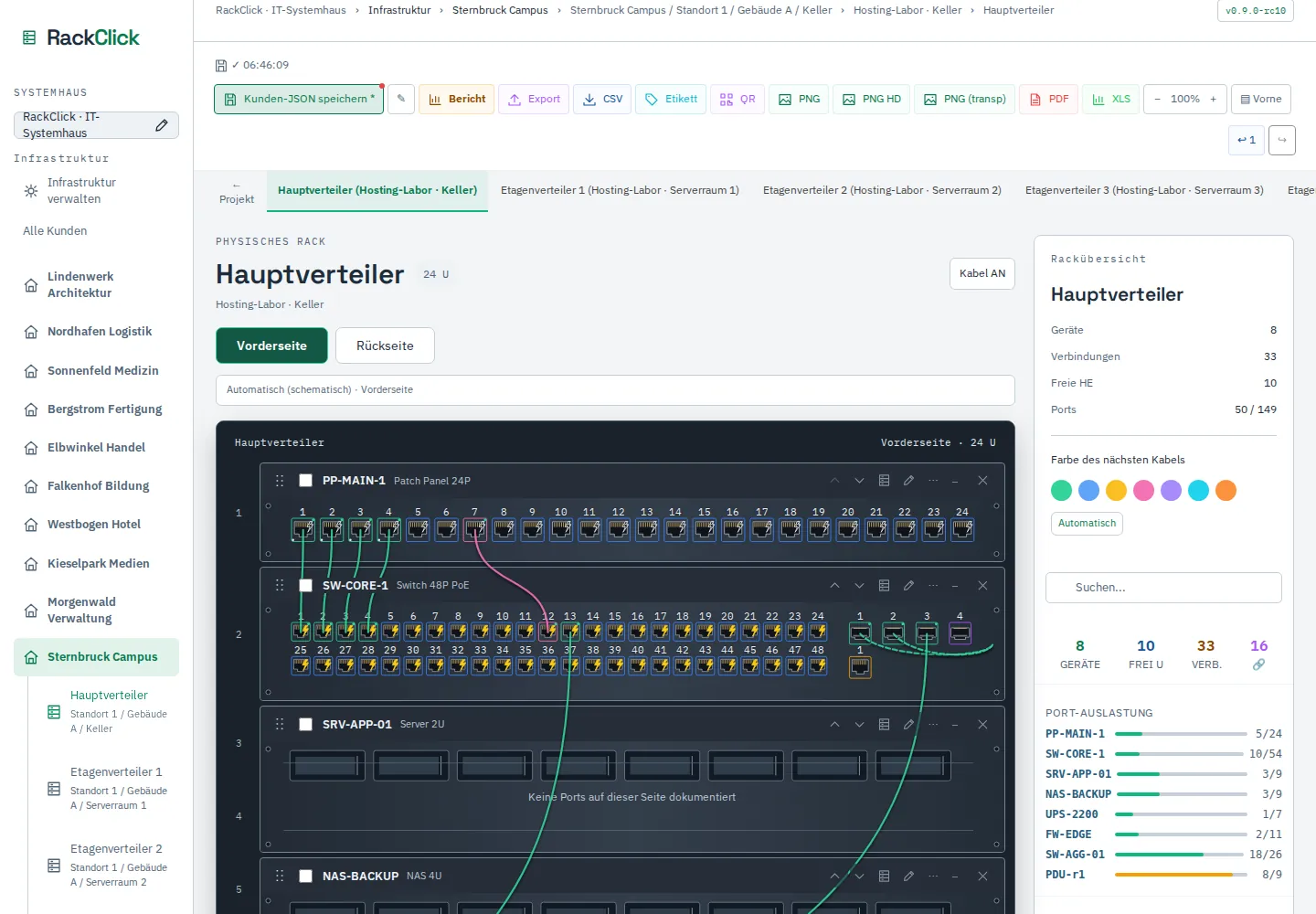This screenshot has width=1316, height=914.
Task: Switch to the Etagenverteiler 3 tab
Action: [x=1144, y=190]
